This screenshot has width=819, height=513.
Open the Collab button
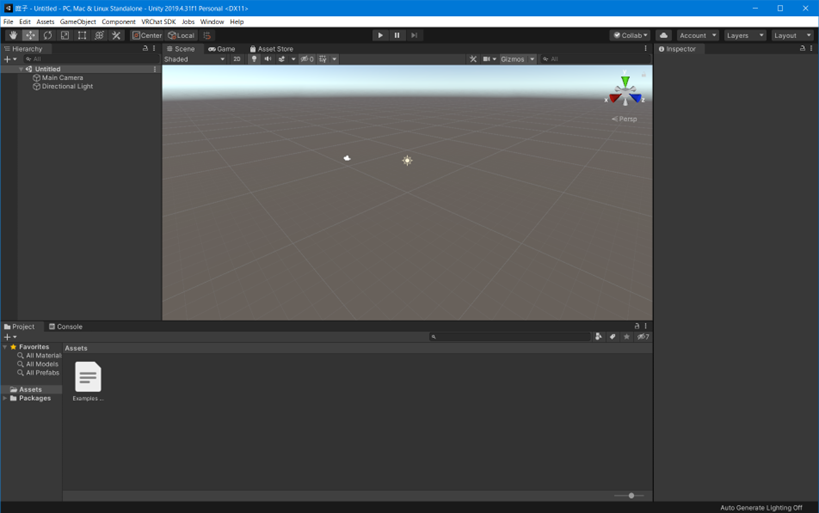click(630, 35)
